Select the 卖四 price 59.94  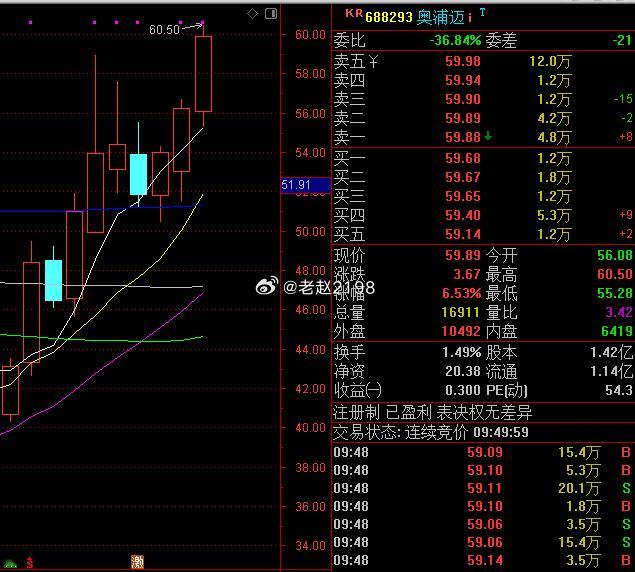point(462,81)
